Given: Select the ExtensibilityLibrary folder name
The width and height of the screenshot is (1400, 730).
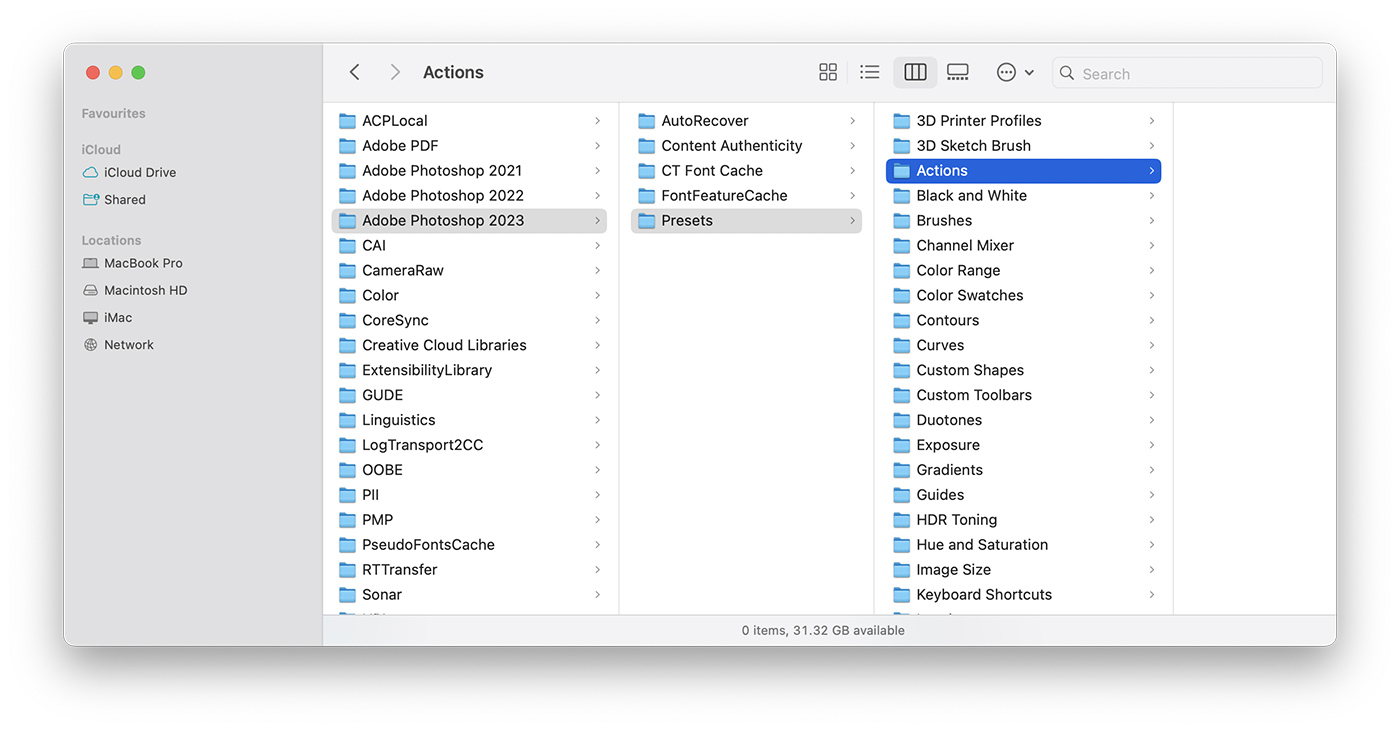Looking at the screenshot, I should pos(427,370).
